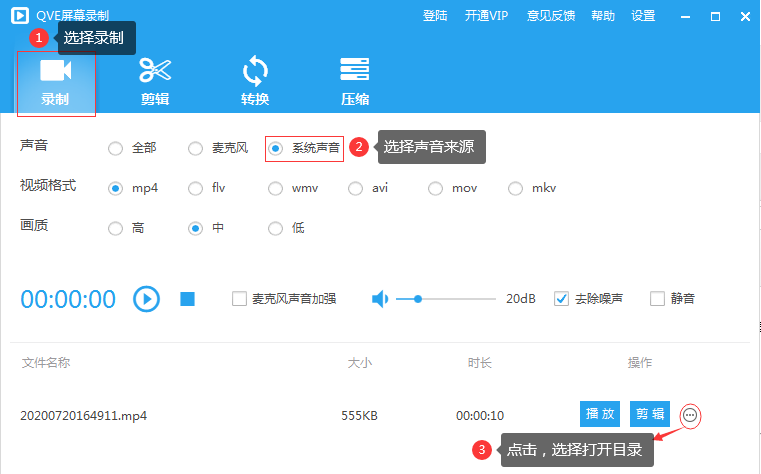This screenshot has width=761, height=474.
Task: Choose the mkv video format
Action: pyautogui.click(x=516, y=188)
